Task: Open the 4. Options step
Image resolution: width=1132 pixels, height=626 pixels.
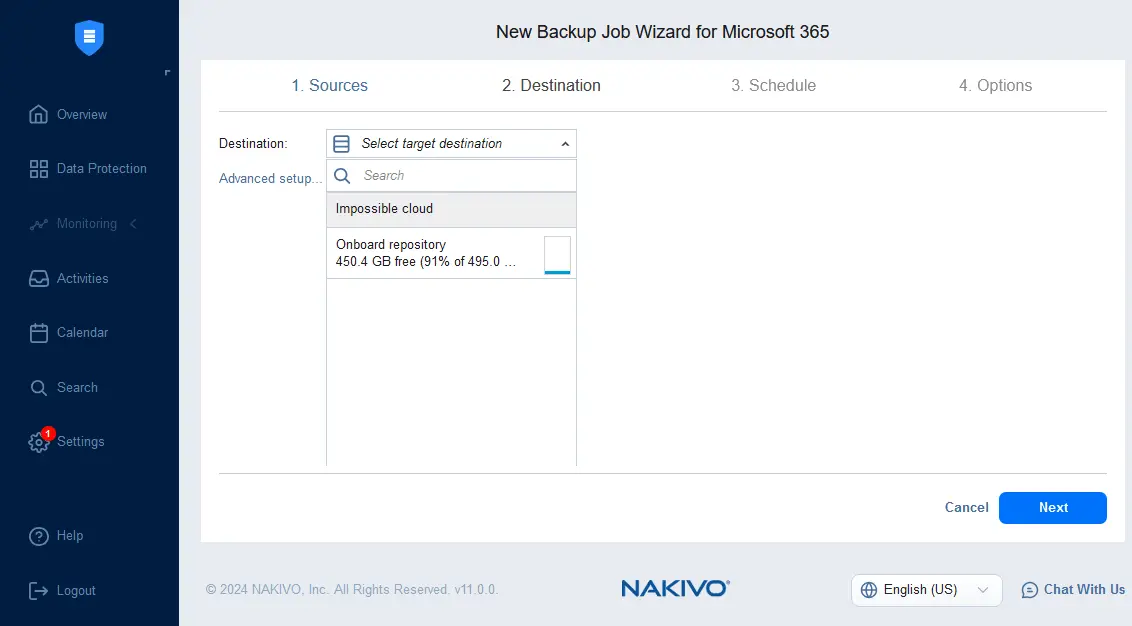Action: [995, 85]
